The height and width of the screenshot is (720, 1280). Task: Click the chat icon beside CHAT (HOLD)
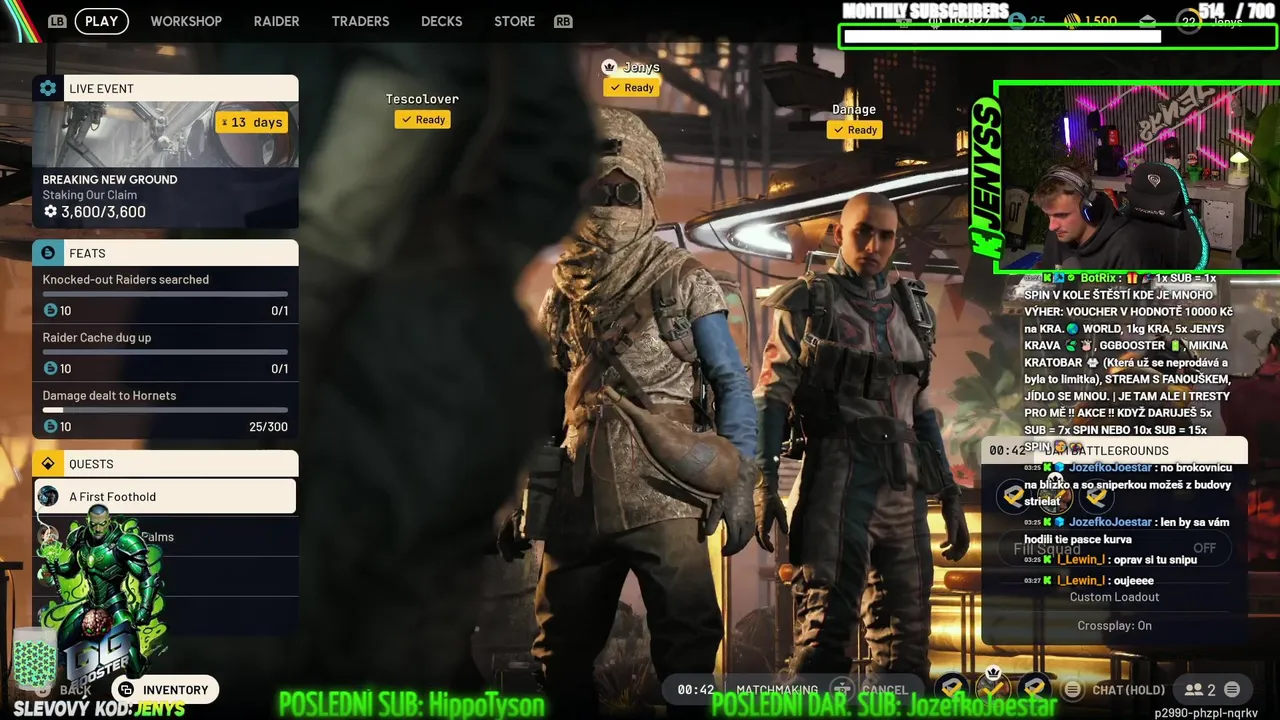pos(1073,689)
